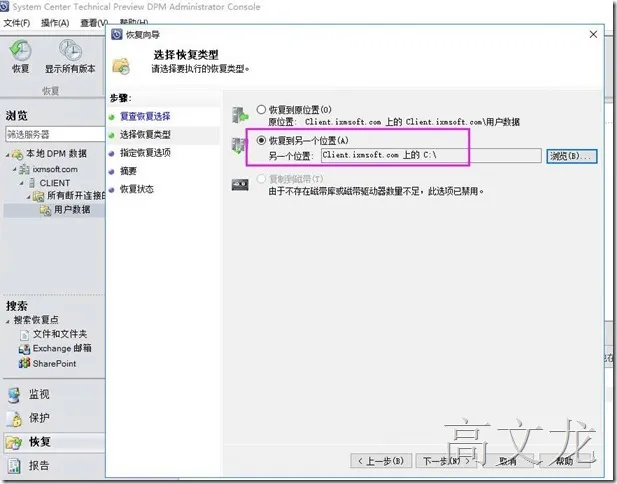Click the SharePoint search item label
617x484 pixels.
pyautogui.click(x=54, y=363)
